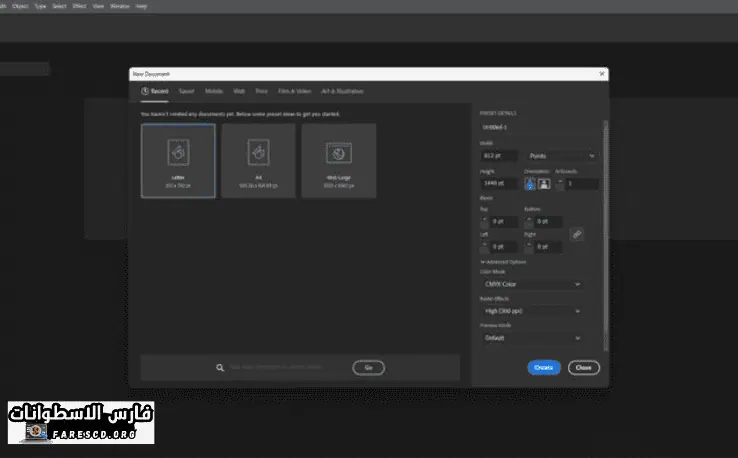This screenshot has height=458, width=738.
Task: Set landscape orientation
Action: click(544, 184)
